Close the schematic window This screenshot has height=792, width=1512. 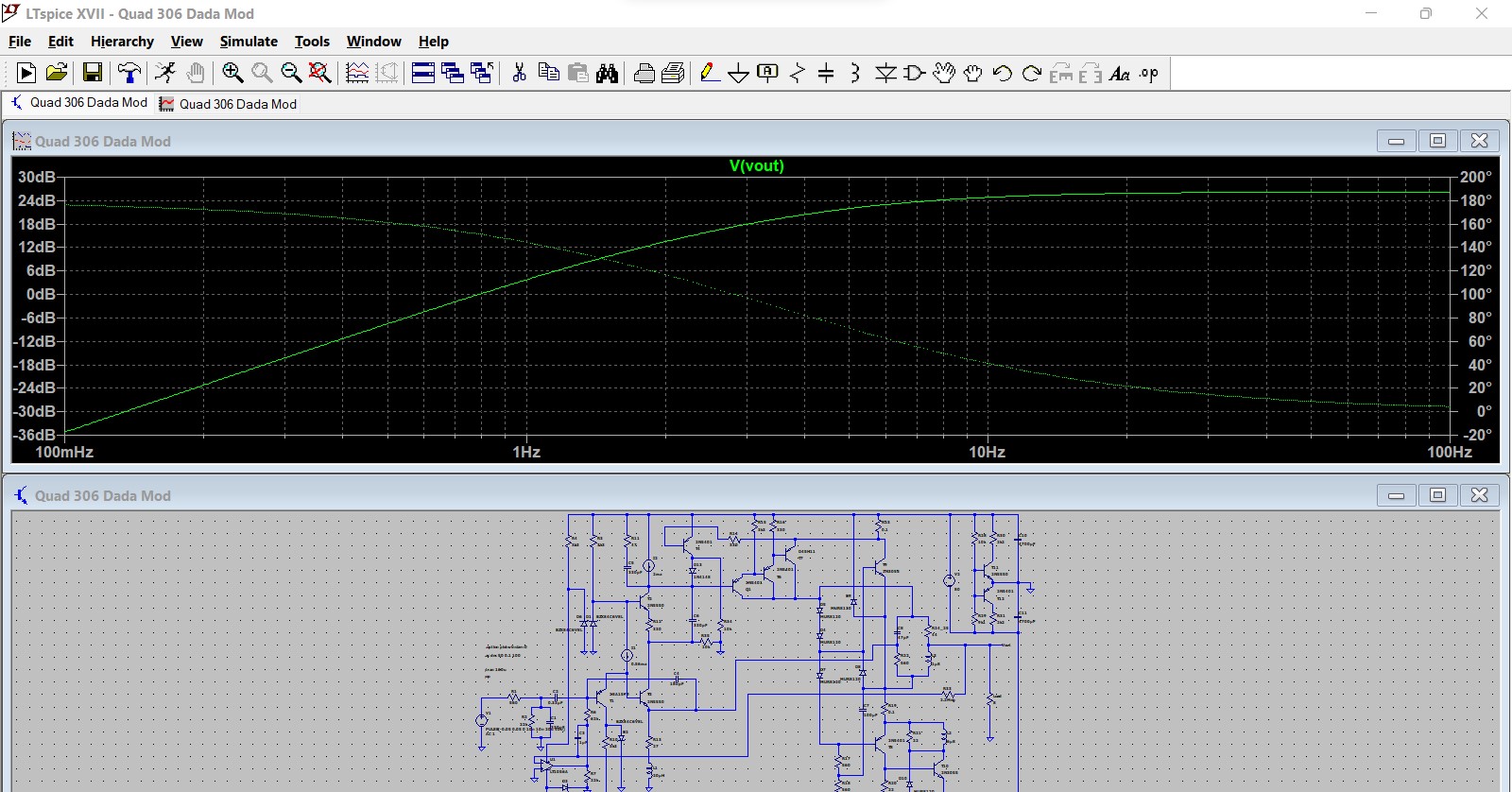coord(1479,495)
